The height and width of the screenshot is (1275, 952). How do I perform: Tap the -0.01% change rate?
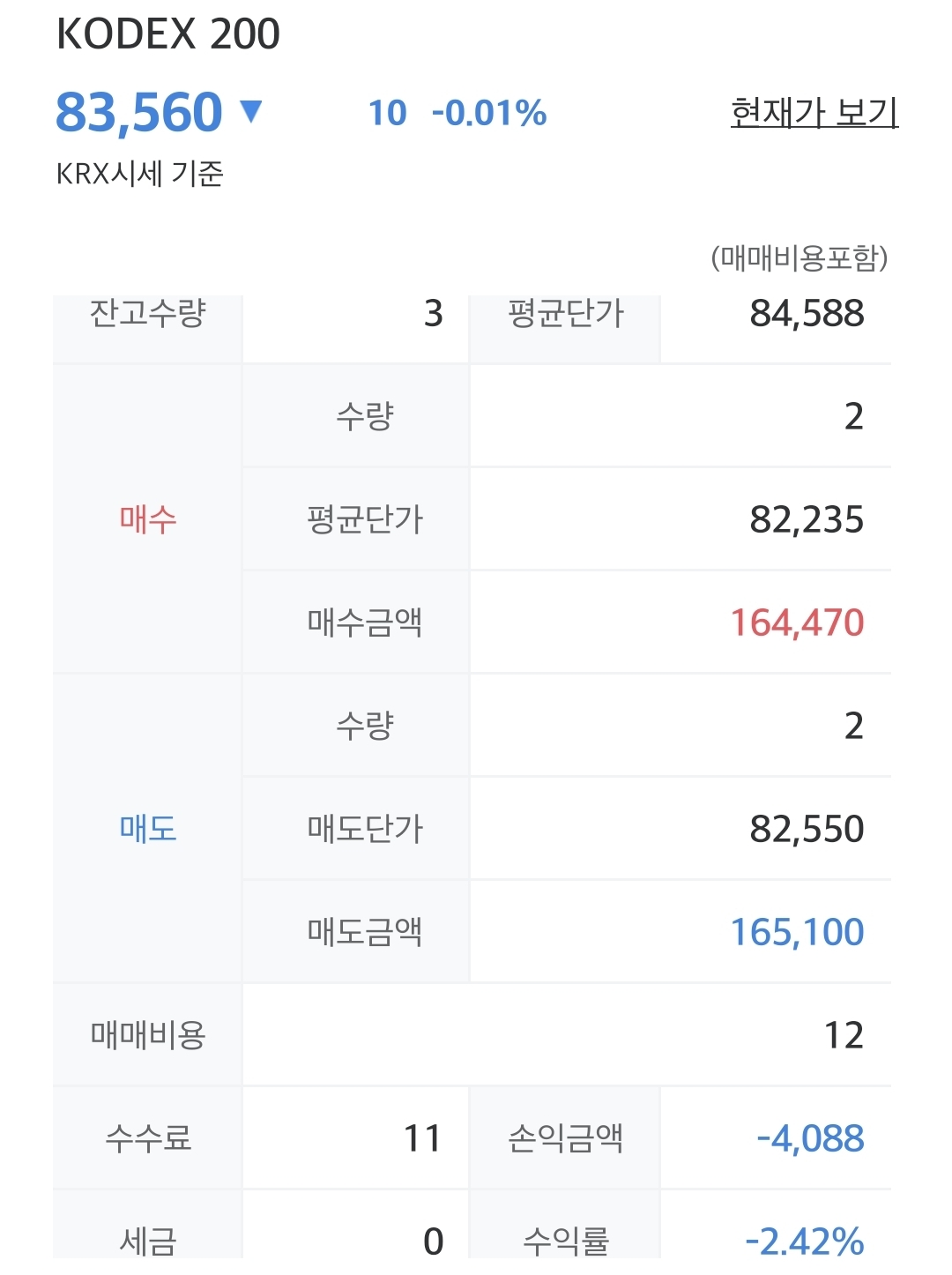[x=489, y=114]
